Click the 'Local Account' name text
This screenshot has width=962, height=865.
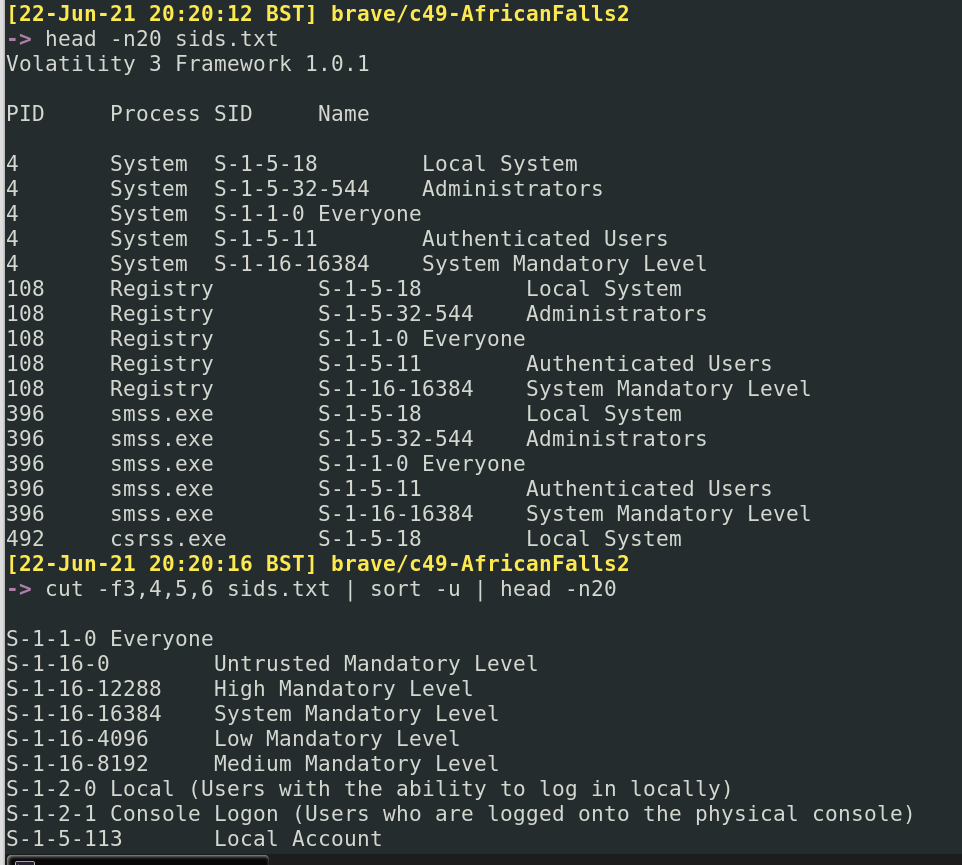(298, 839)
